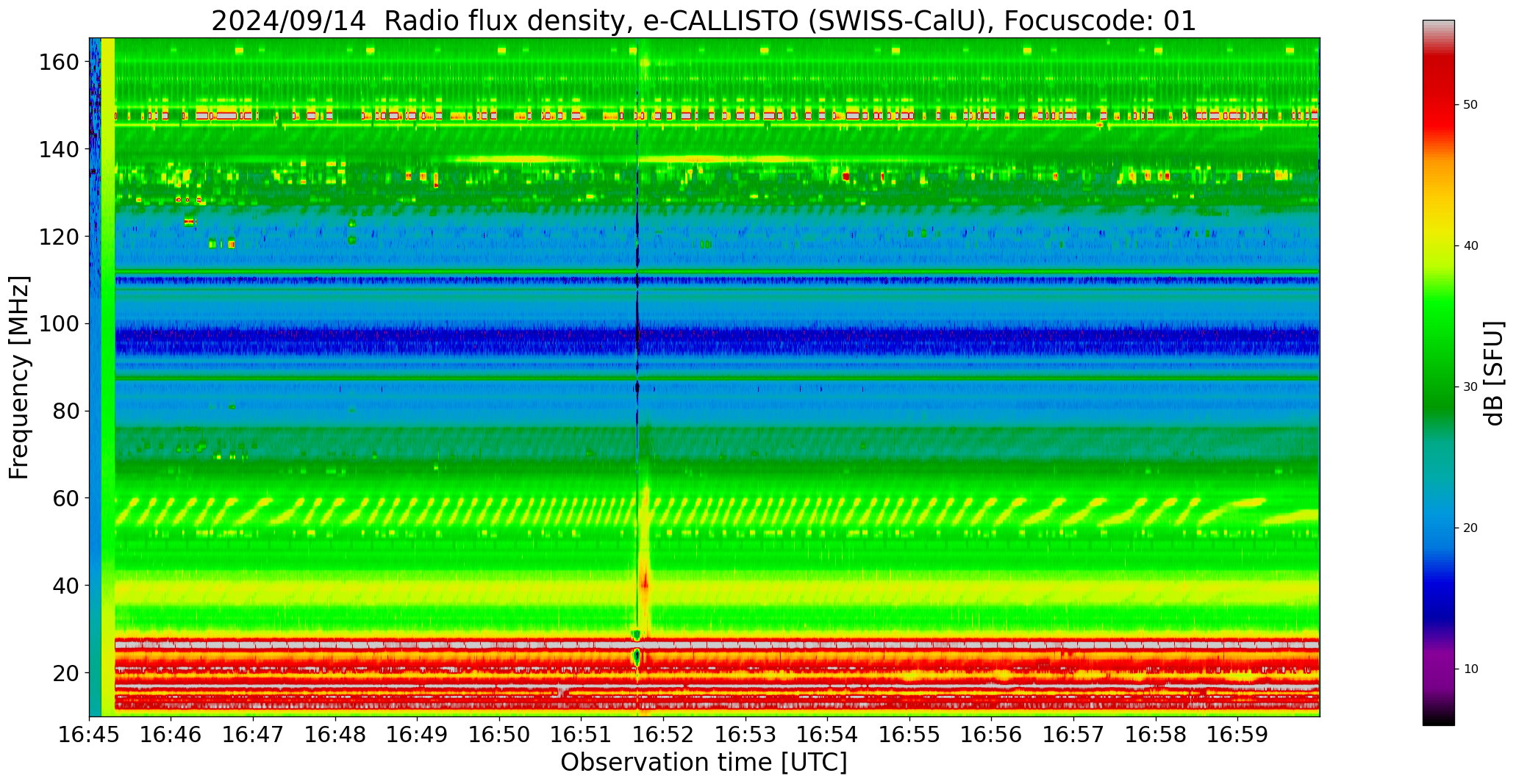Image resolution: width=1516 pixels, height=784 pixels.
Task: Click the colorbar 20 tick label
Action: point(1470,528)
